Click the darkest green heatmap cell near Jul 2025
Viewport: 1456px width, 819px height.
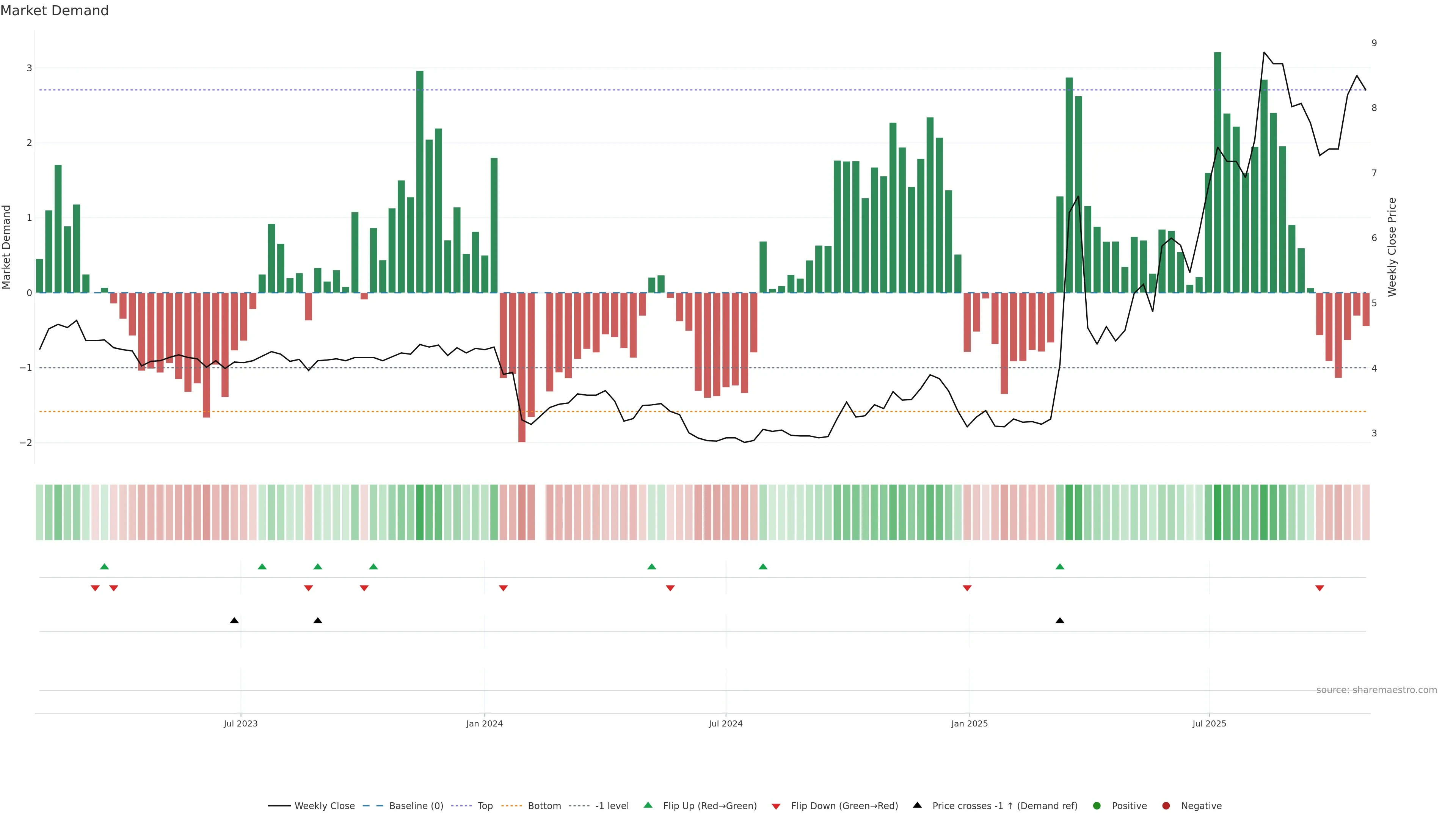(1218, 512)
